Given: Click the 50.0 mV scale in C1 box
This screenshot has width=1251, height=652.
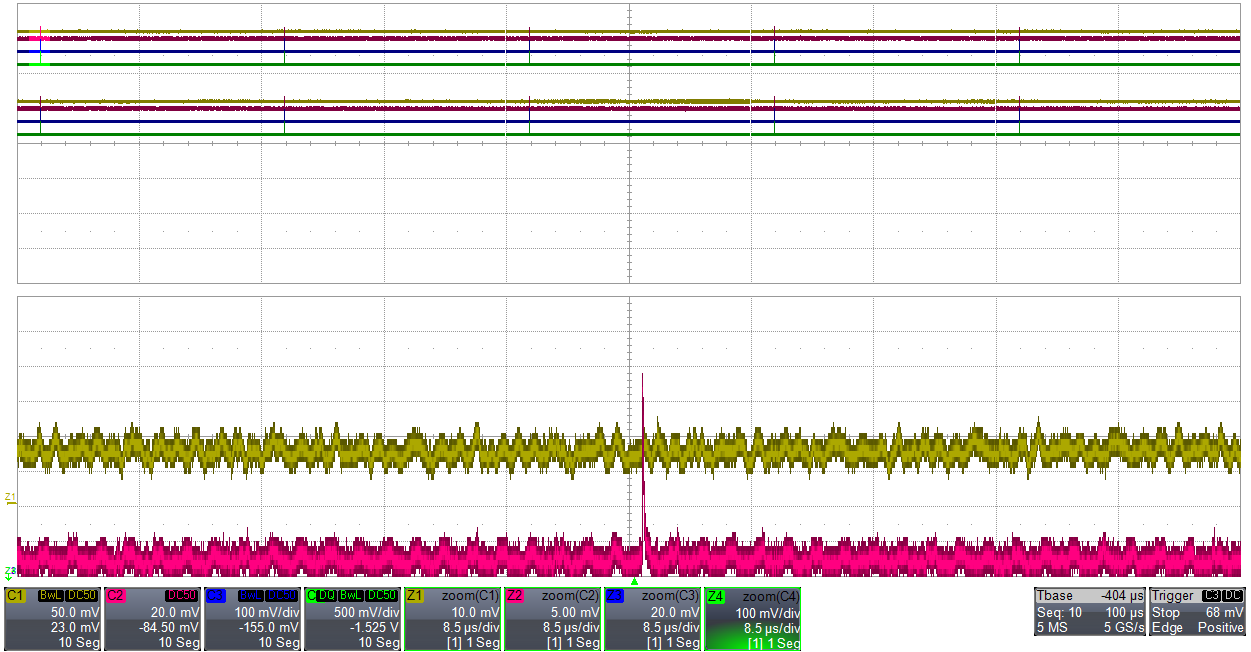Looking at the screenshot, I should click(76, 612).
